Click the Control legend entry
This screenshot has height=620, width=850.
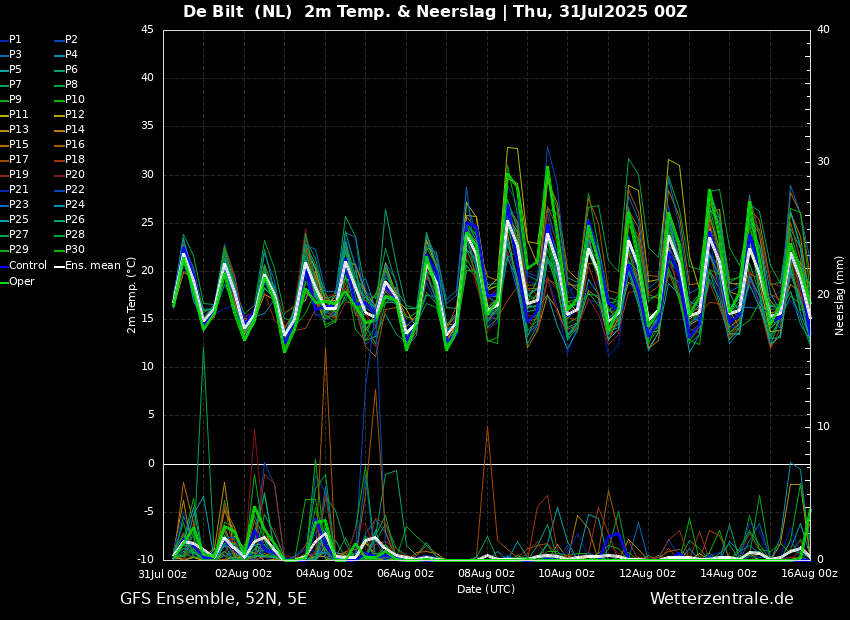click(28, 266)
